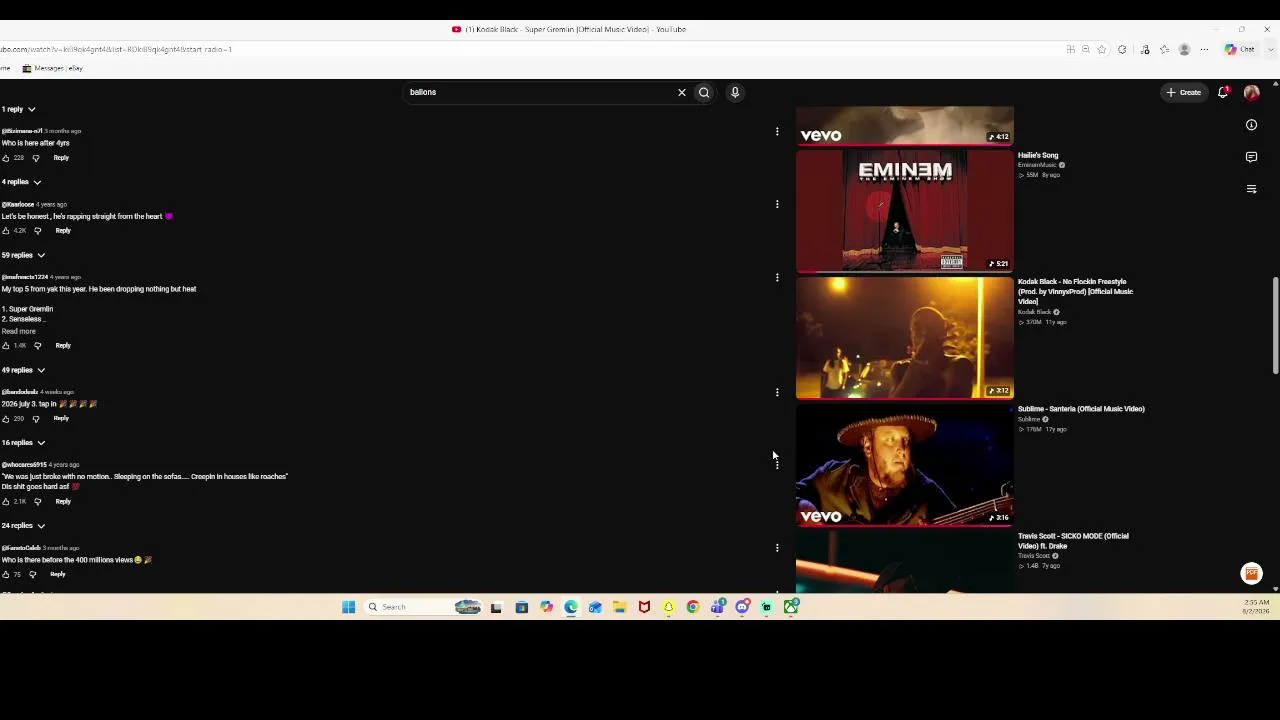Viewport: 1280px width, 720px height.
Task: Open 'Sublime - Santeria (Official Music Video)' title
Action: pyautogui.click(x=1081, y=409)
